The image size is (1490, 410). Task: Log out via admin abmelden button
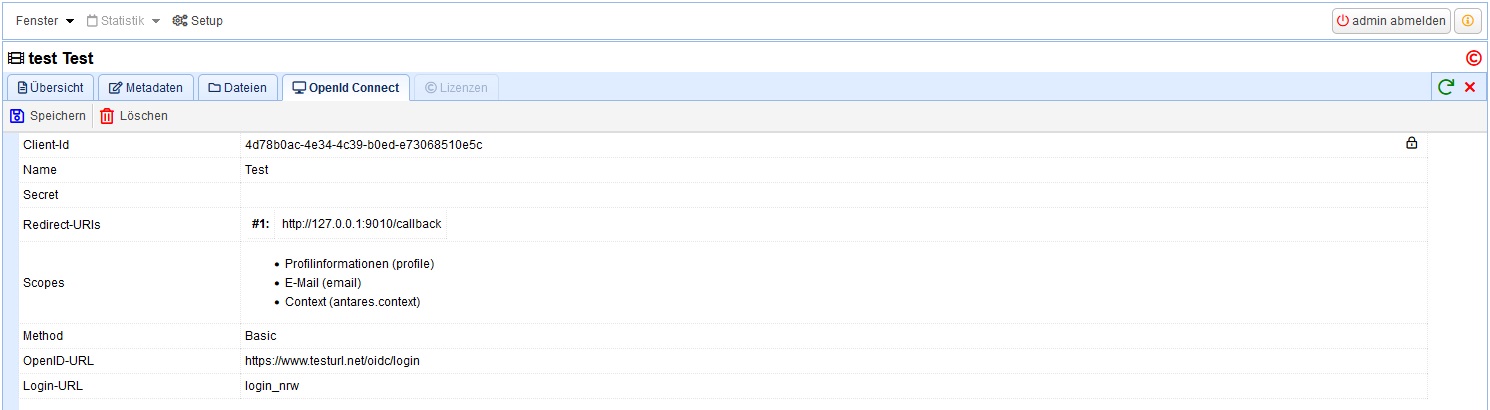1391,21
